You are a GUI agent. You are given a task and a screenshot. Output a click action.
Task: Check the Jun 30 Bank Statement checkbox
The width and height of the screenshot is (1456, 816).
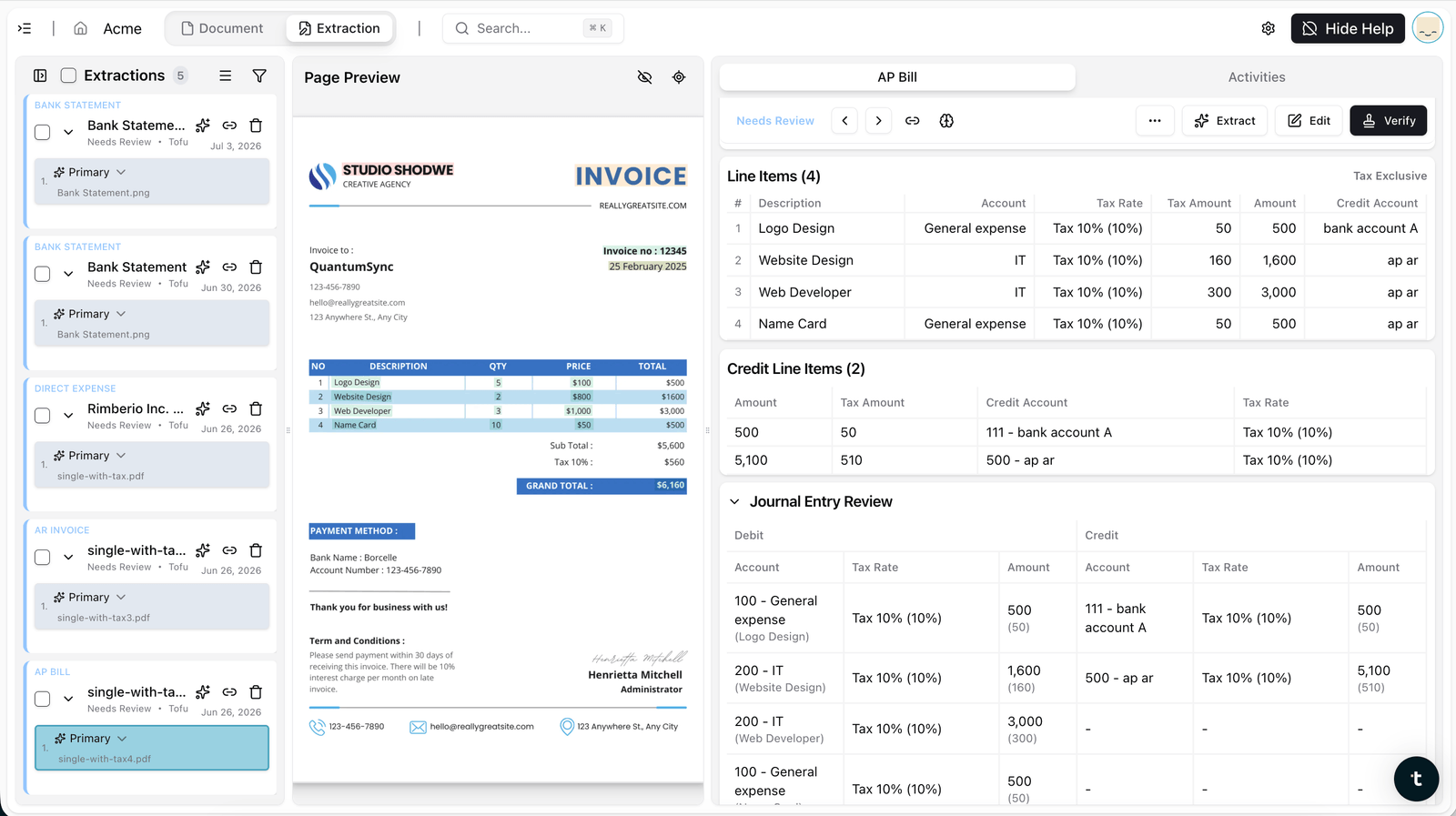pyautogui.click(x=42, y=274)
